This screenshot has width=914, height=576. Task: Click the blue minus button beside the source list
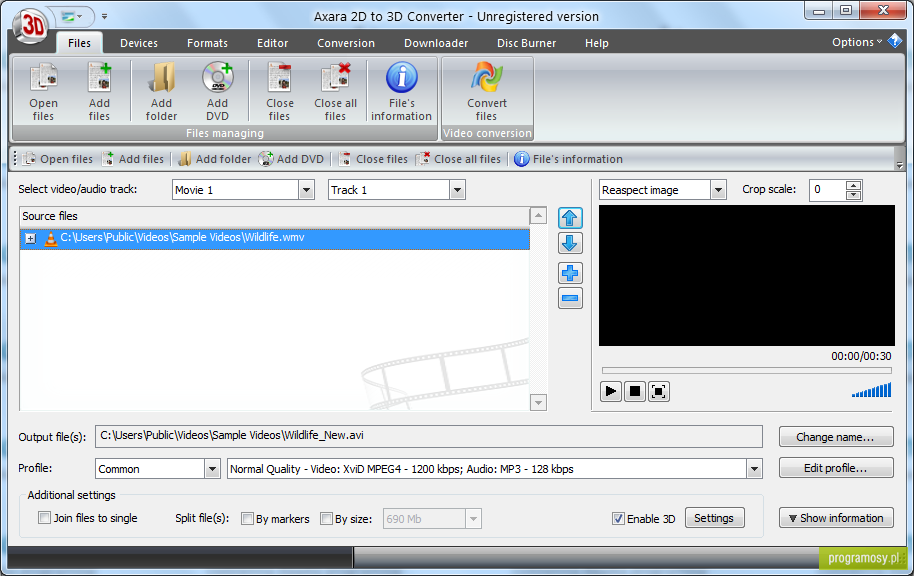570,298
